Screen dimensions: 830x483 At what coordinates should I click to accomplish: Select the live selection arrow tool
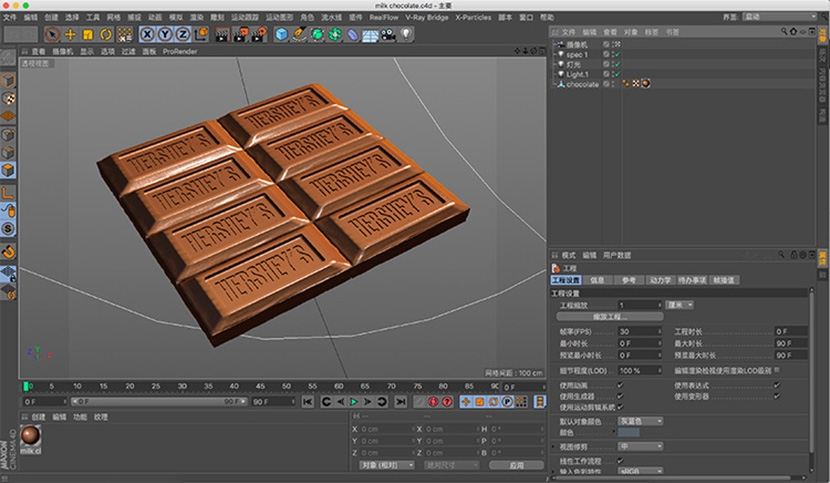coord(52,34)
